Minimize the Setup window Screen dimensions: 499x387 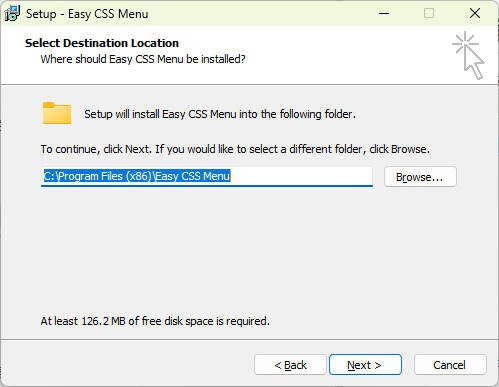pyautogui.click(x=384, y=14)
